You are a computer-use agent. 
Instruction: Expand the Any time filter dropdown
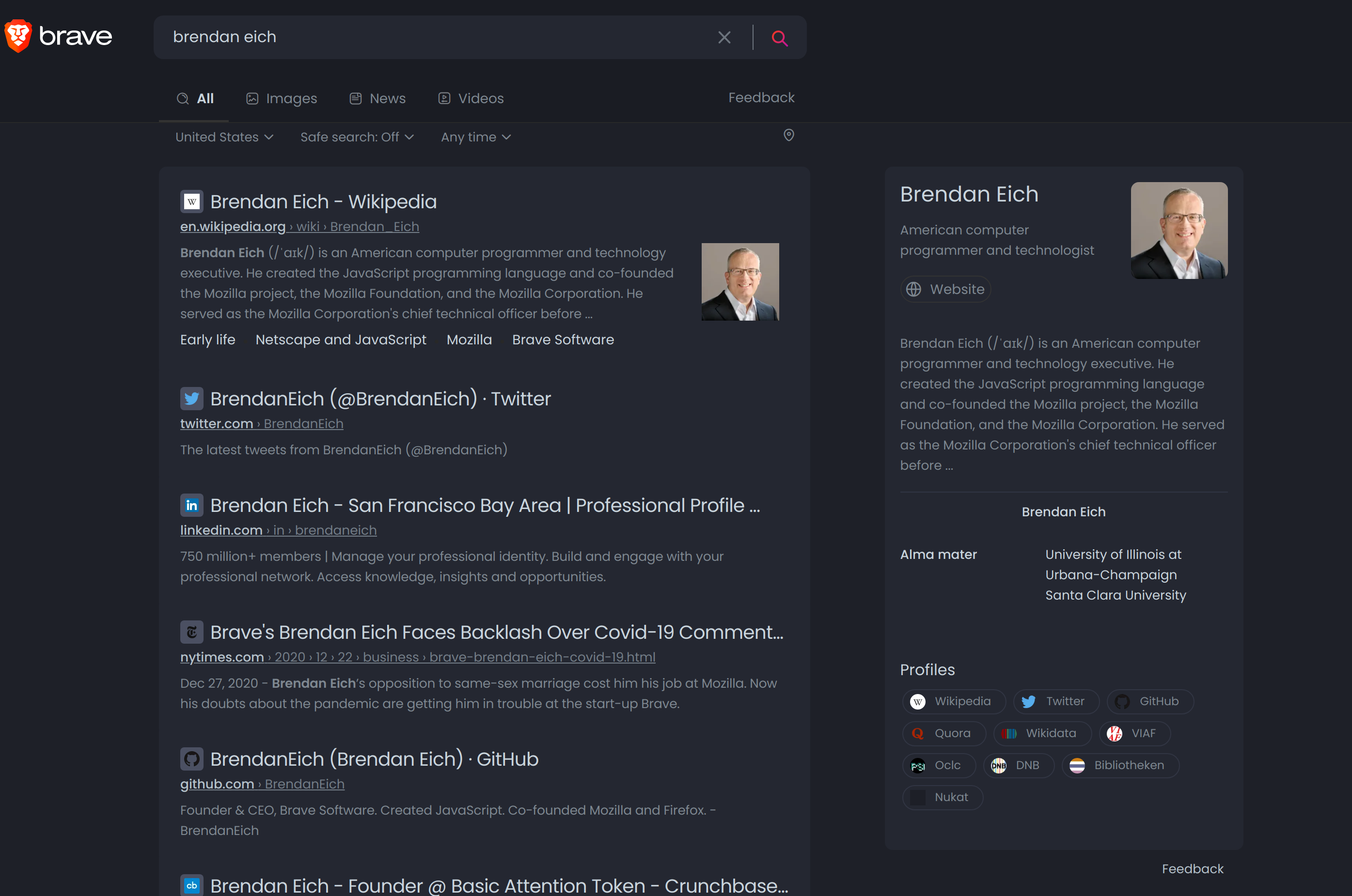pos(476,137)
